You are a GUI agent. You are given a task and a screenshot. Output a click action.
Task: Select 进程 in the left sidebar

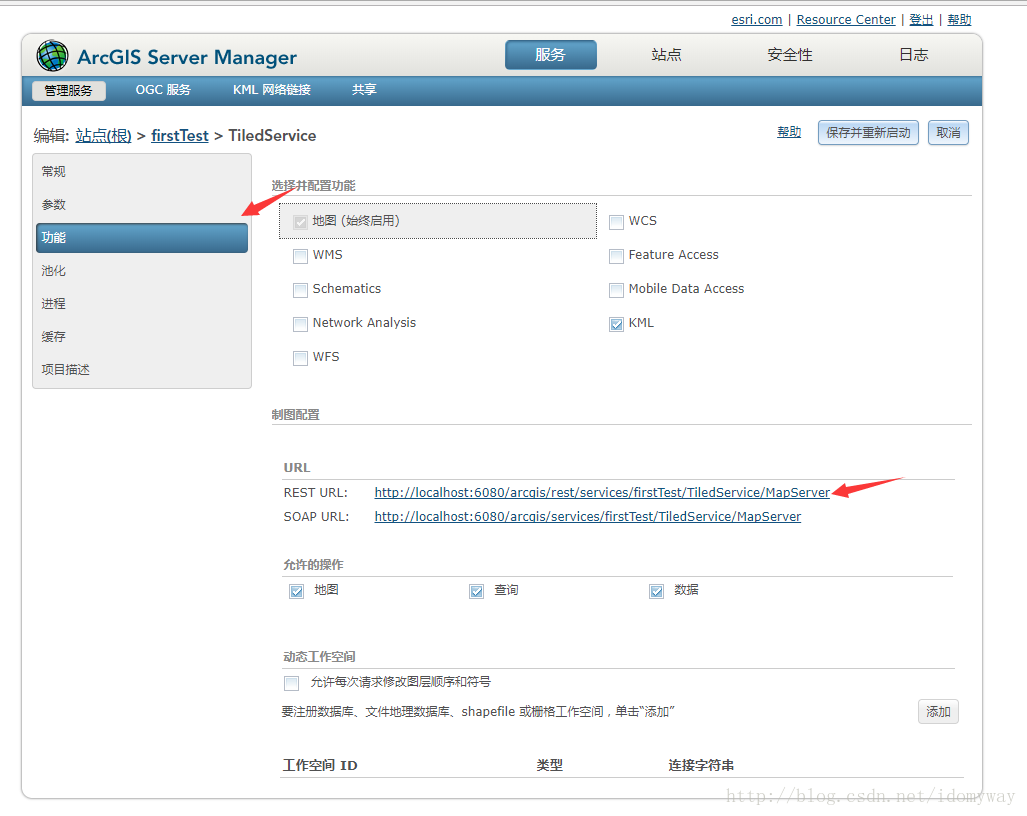point(142,304)
